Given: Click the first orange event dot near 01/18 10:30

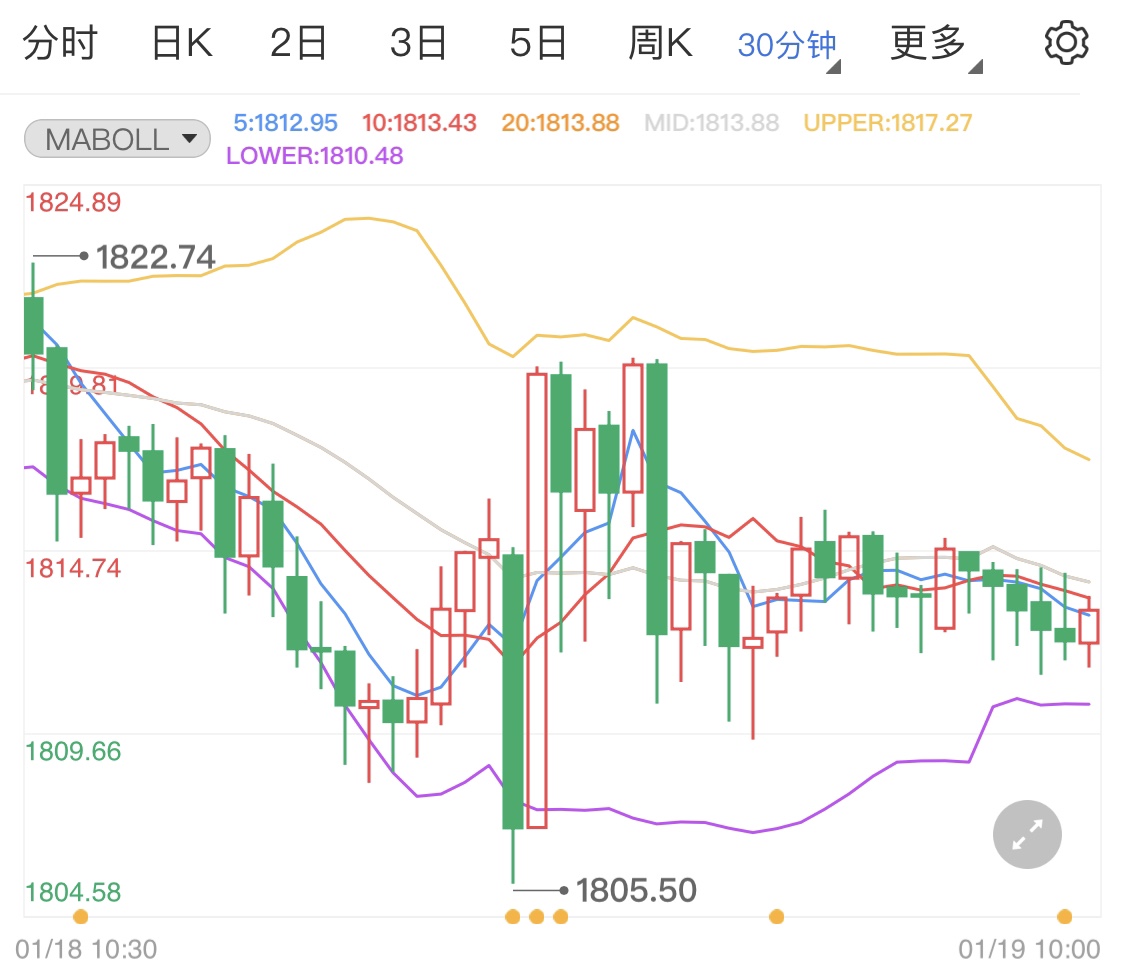Looking at the screenshot, I should tap(81, 916).
